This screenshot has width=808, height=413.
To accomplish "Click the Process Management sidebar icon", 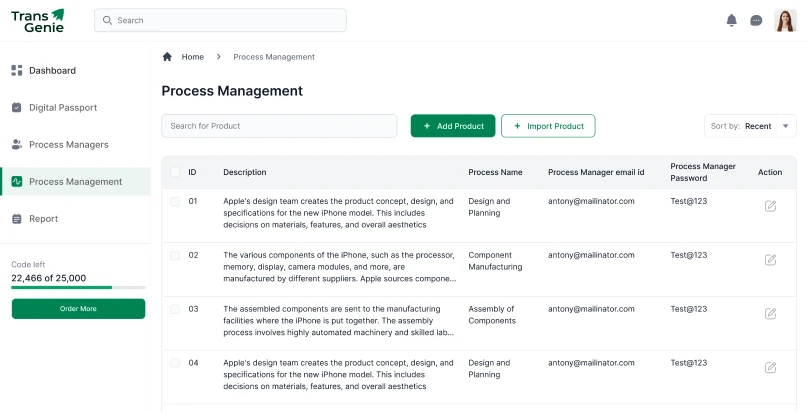I will [x=17, y=181].
